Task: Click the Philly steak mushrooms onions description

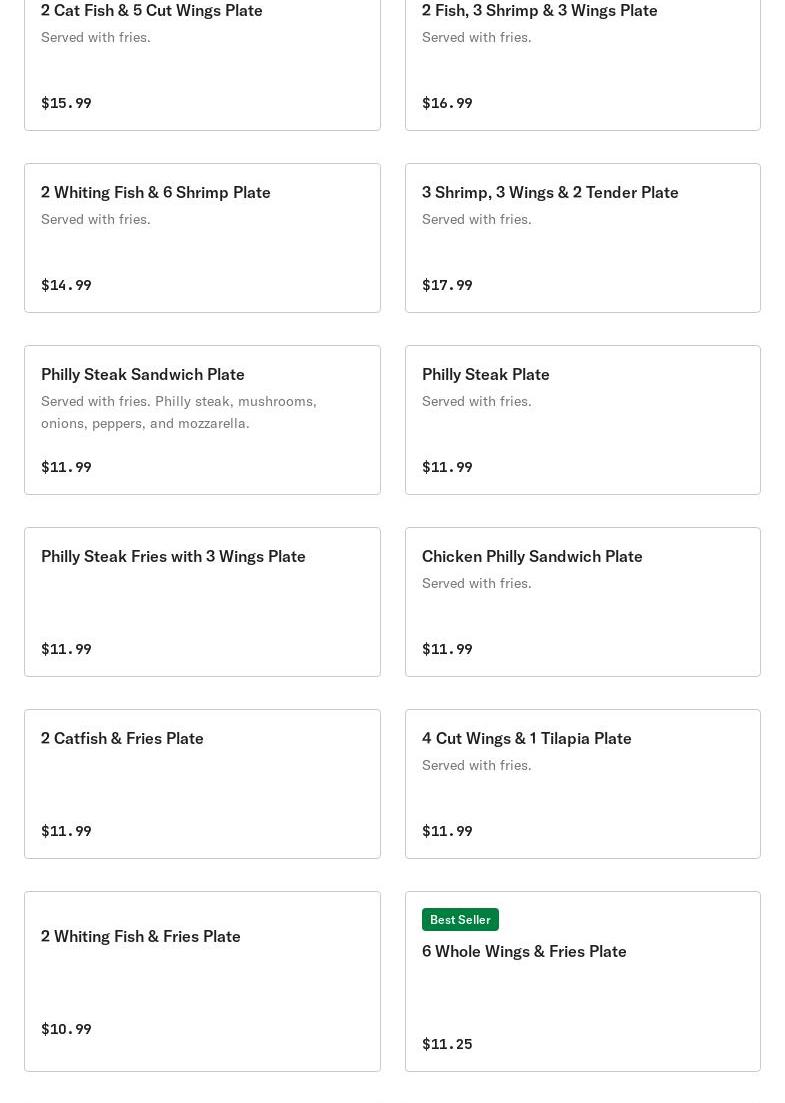Action: click(x=178, y=412)
